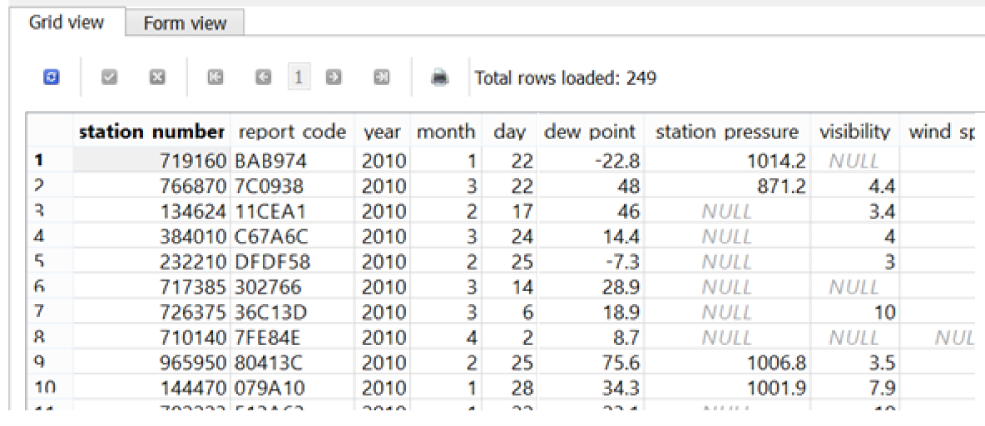The height and width of the screenshot is (426, 985).
Task: Go to next page of results
Action: 334,77
